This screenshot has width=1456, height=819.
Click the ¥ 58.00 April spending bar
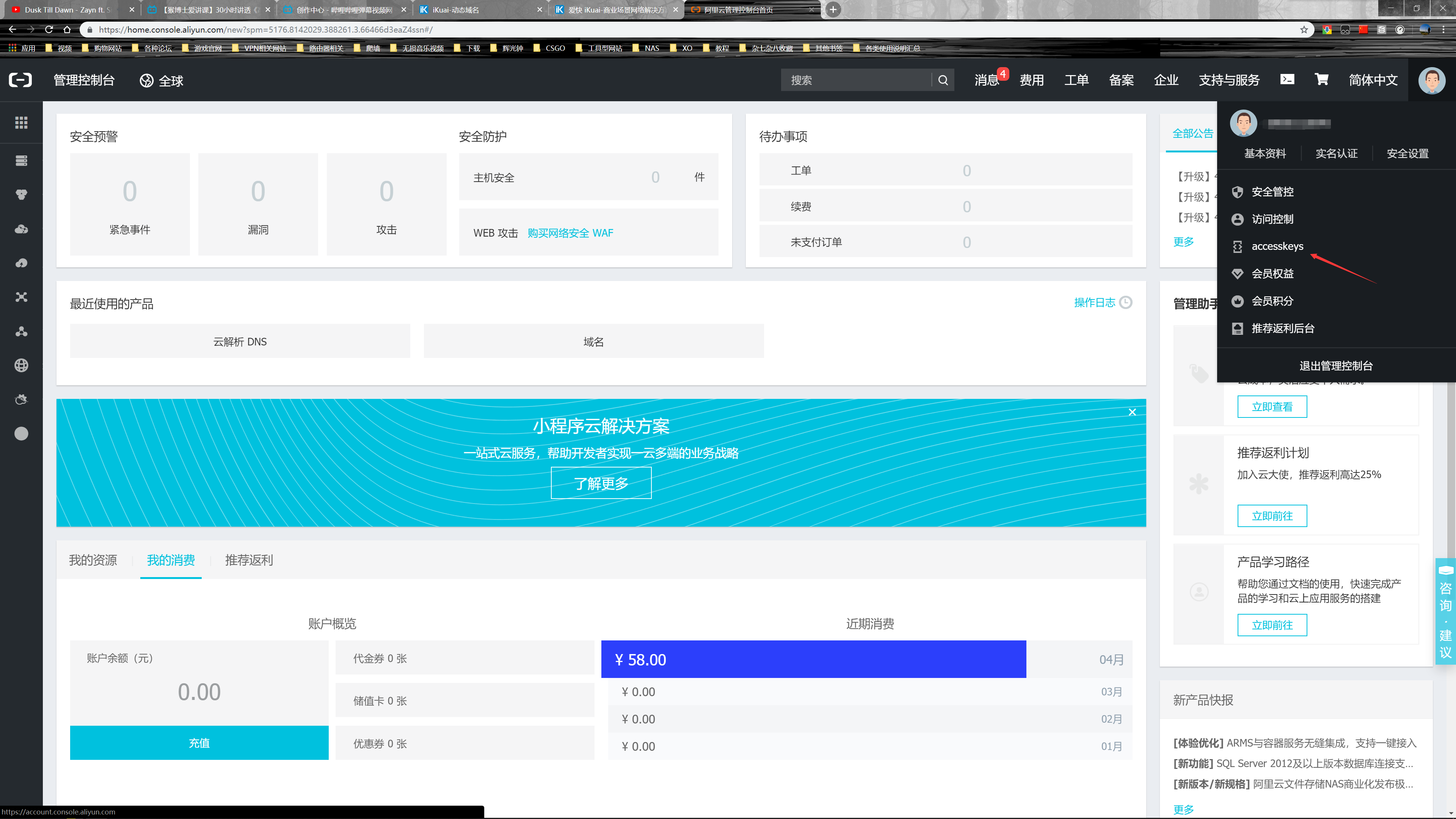[x=813, y=659]
